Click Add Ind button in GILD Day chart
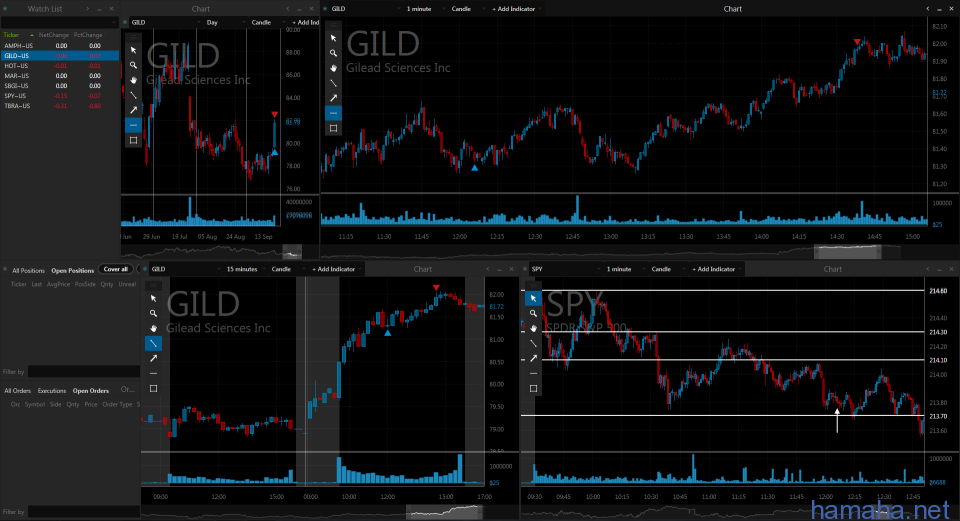The image size is (960, 521). click(306, 23)
